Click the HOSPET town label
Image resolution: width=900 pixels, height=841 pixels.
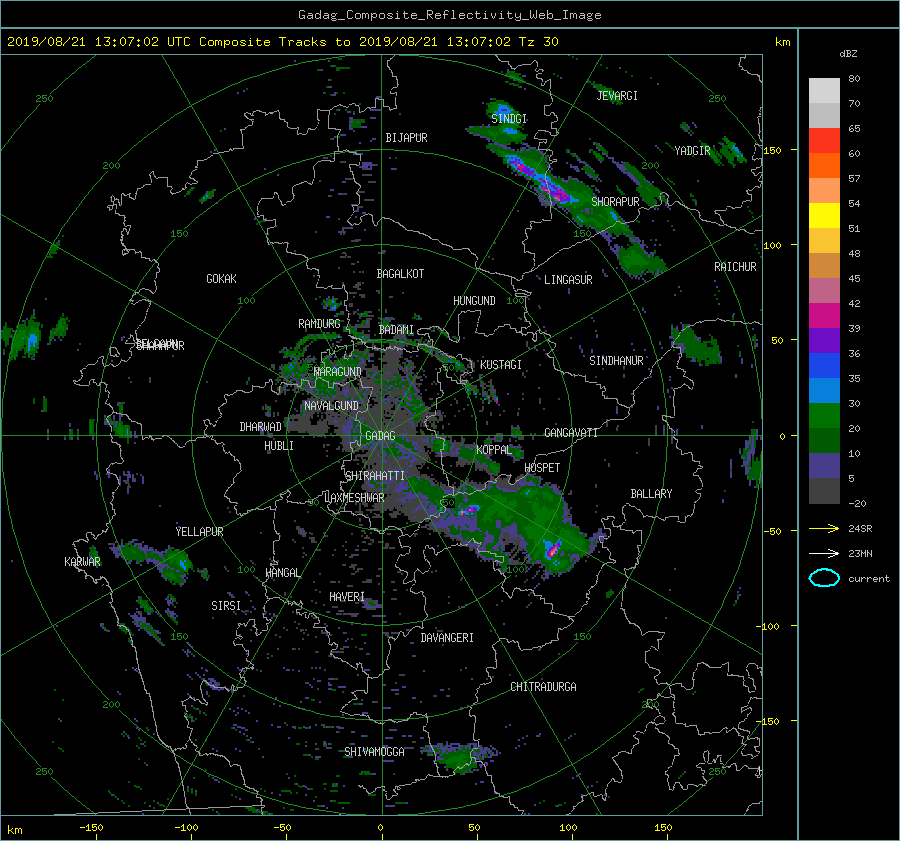coord(542,468)
